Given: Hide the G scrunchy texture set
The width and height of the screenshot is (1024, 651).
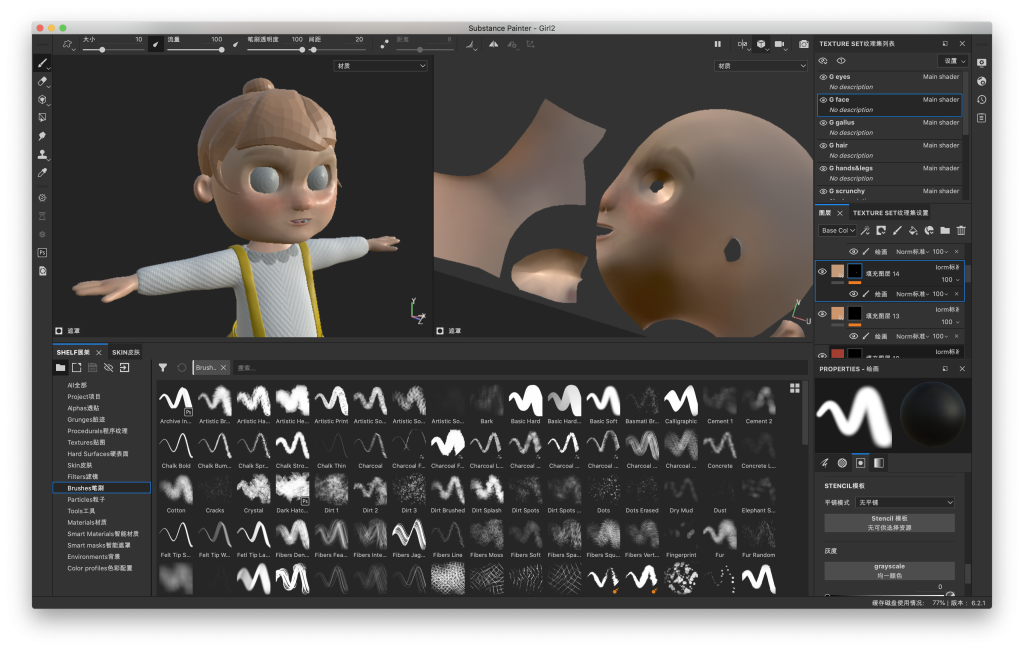Looking at the screenshot, I should click(x=823, y=191).
